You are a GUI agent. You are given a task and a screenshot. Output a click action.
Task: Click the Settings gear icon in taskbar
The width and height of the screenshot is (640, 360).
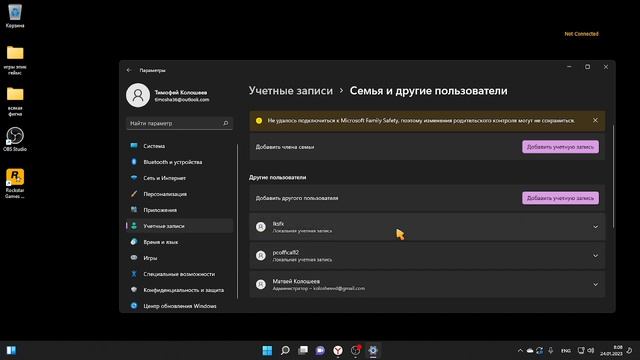(x=373, y=350)
